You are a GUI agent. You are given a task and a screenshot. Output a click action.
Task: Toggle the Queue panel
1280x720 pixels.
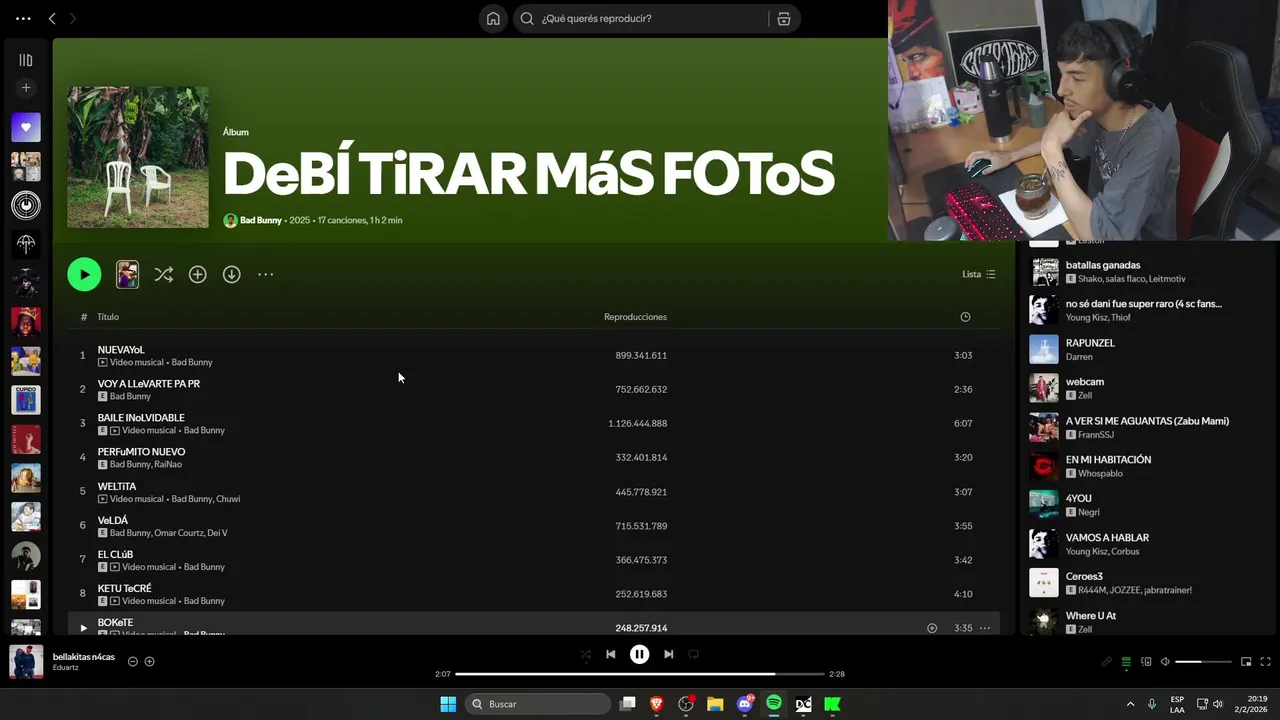pyautogui.click(x=1126, y=662)
